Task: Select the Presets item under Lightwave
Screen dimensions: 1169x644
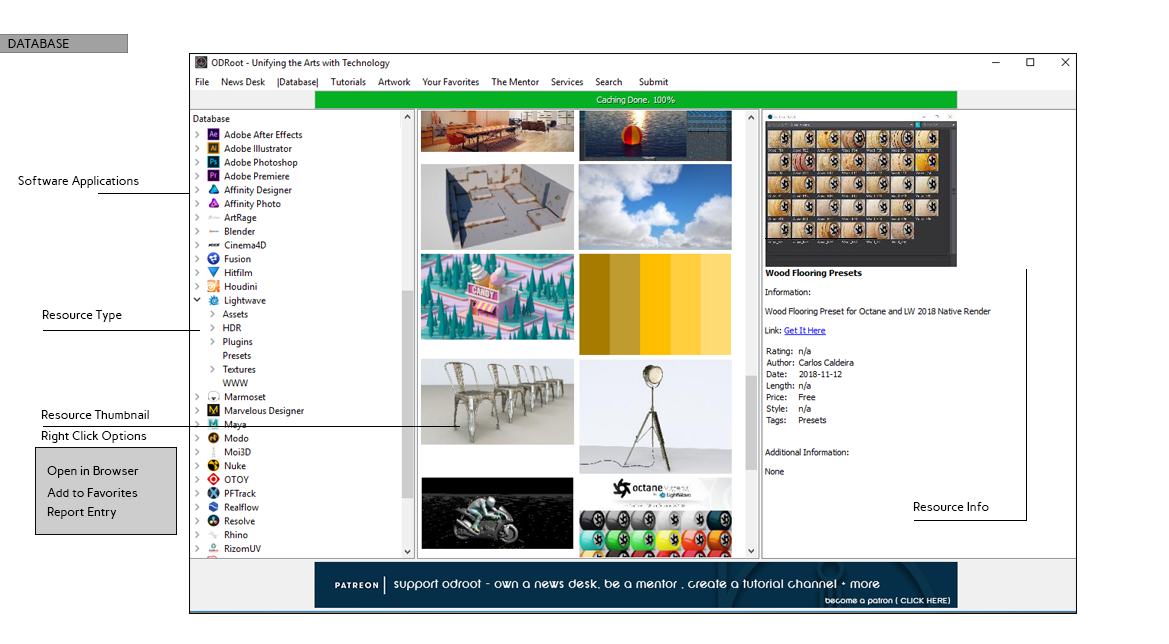Action: coord(237,356)
